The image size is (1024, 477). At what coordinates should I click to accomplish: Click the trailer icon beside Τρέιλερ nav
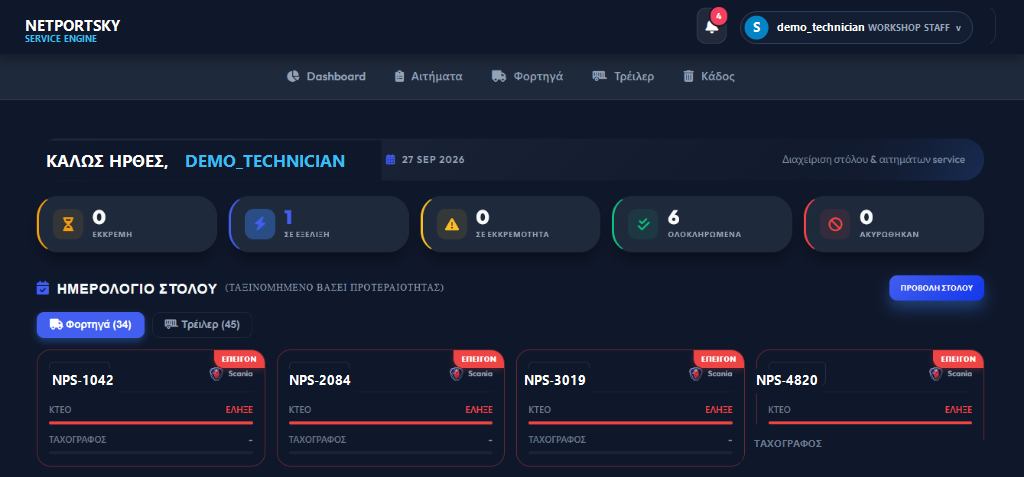tap(600, 76)
